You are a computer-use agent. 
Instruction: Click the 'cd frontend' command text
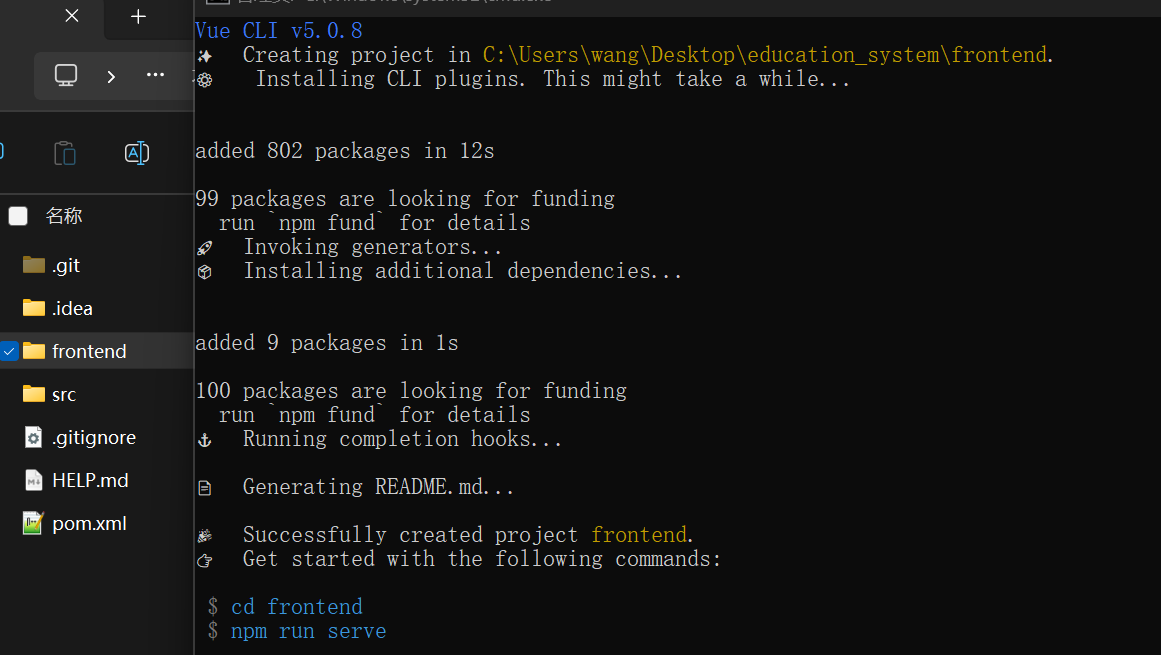point(297,607)
